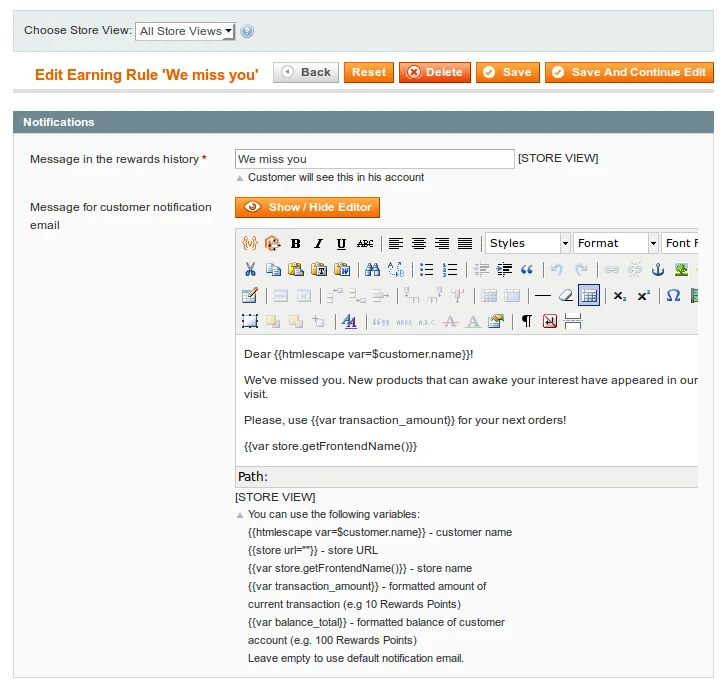725x680 pixels.
Task: Expand the Styles dropdown
Action: coord(527,243)
